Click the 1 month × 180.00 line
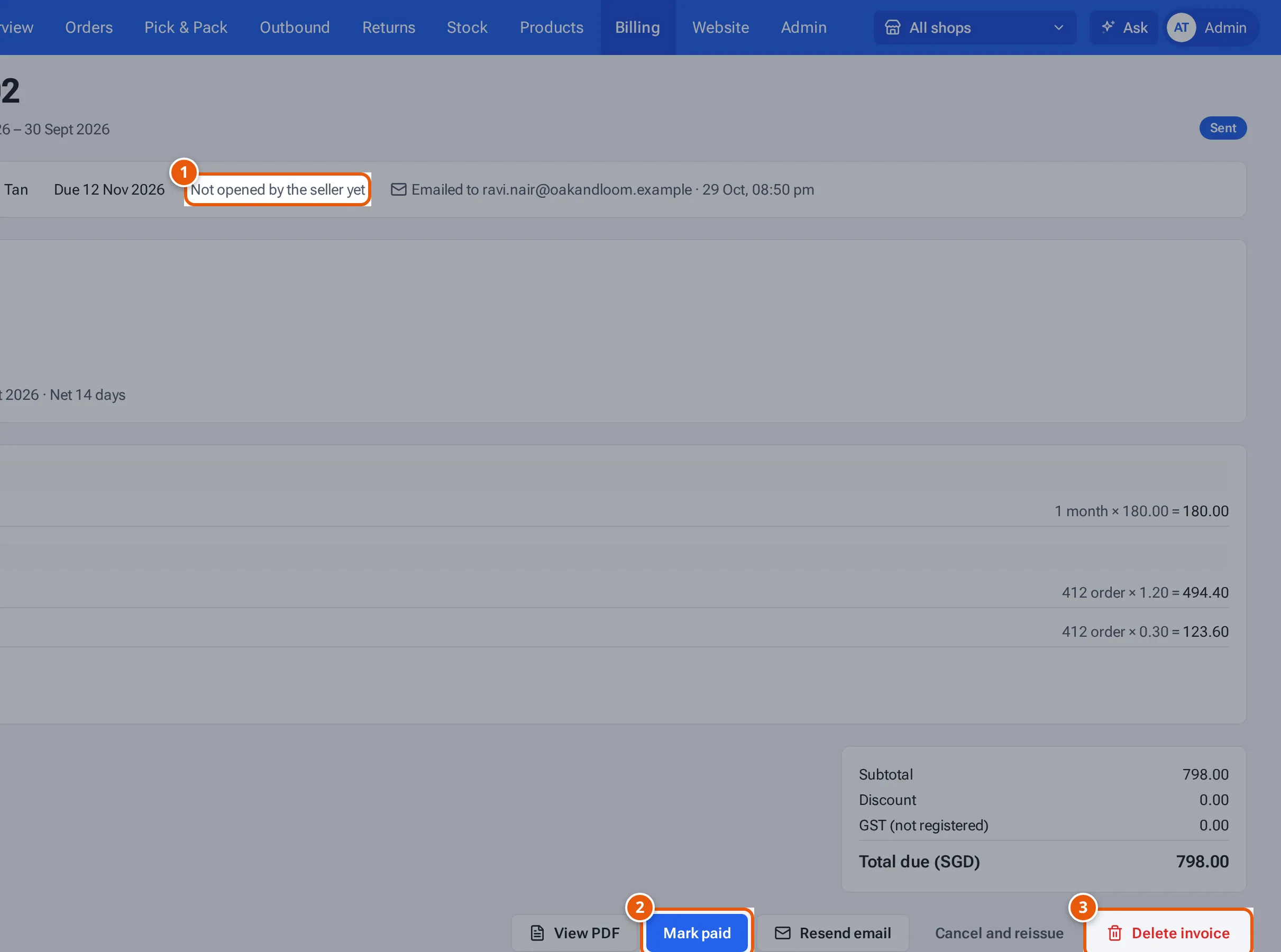Screen dimensions: 1281x952 point(1141,510)
